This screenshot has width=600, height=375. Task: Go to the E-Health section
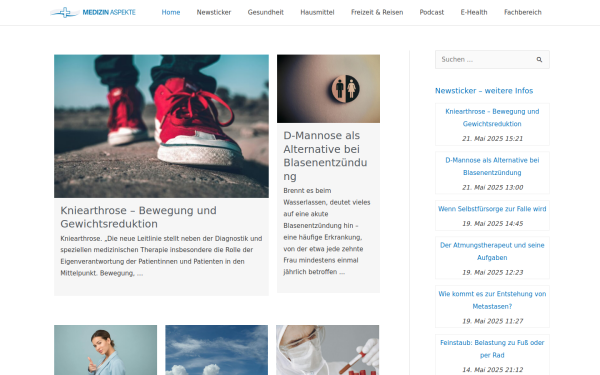point(474,12)
